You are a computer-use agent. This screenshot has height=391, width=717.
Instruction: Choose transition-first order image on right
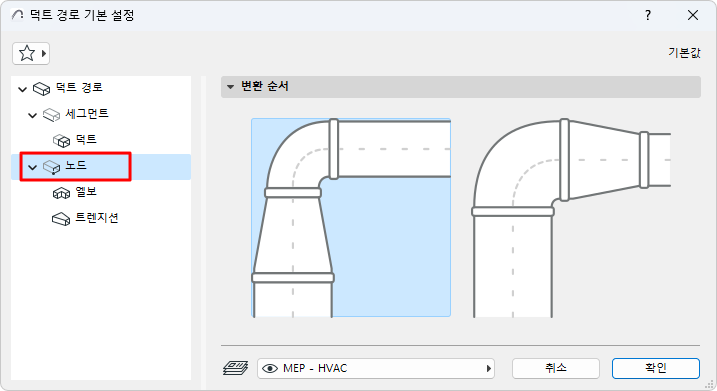pyautogui.click(x=571, y=217)
